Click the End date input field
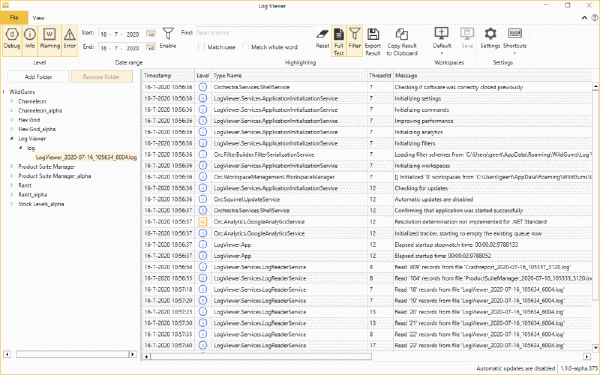Image resolution: width=600 pixels, height=375 pixels. point(122,48)
